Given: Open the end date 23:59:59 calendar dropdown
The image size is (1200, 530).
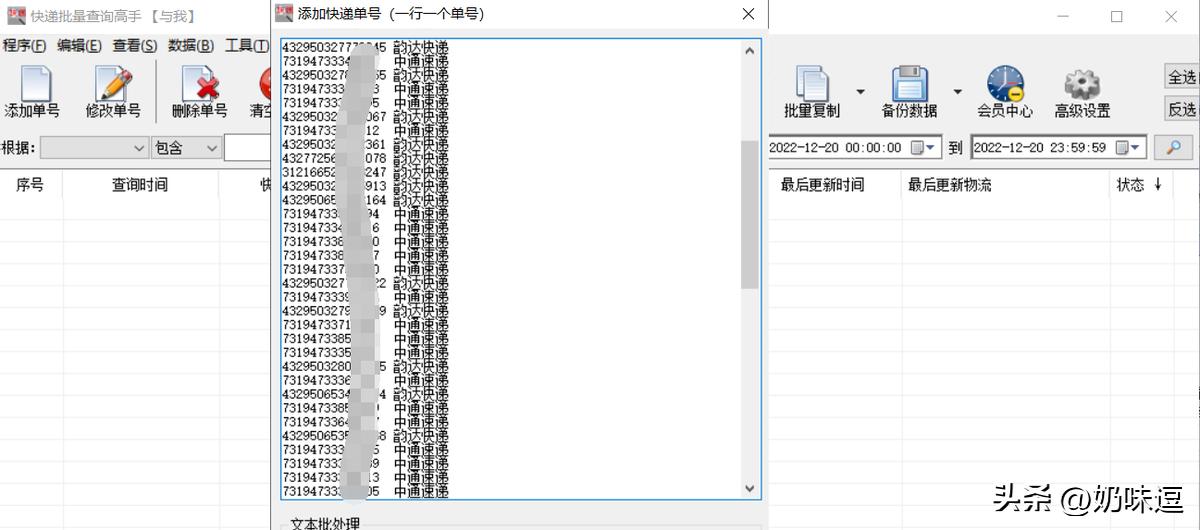Looking at the screenshot, I should click(x=1127, y=147).
